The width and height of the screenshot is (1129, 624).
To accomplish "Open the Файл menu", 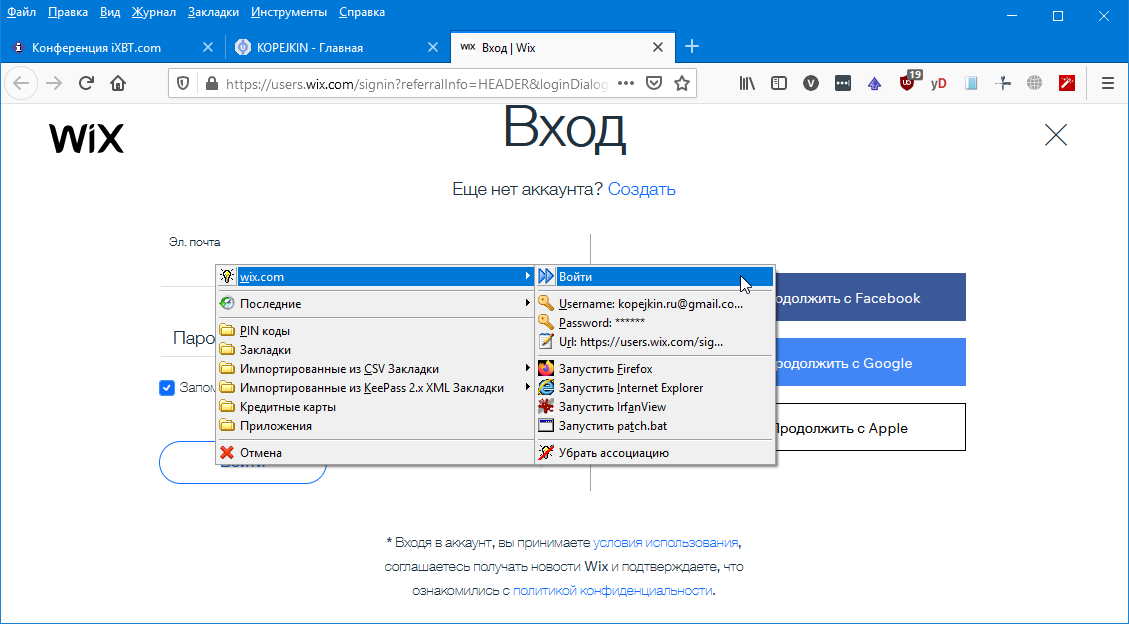I will [x=22, y=12].
